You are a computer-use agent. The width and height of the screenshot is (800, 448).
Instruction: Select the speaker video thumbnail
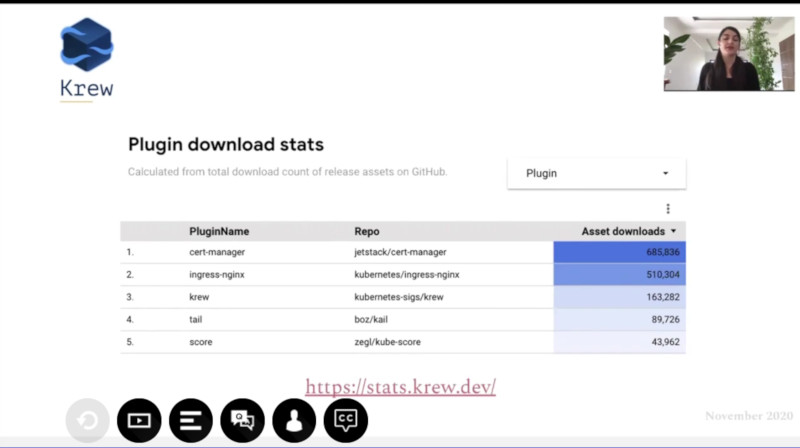click(x=729, y=54)
